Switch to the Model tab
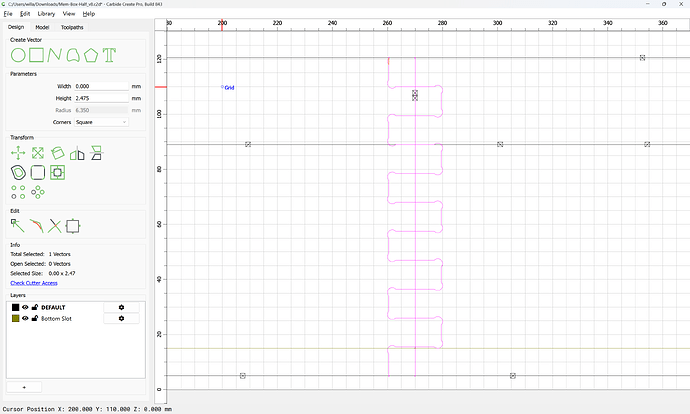Image resolution: width=690 pixels, height=414 pixels. pos(42,27)
